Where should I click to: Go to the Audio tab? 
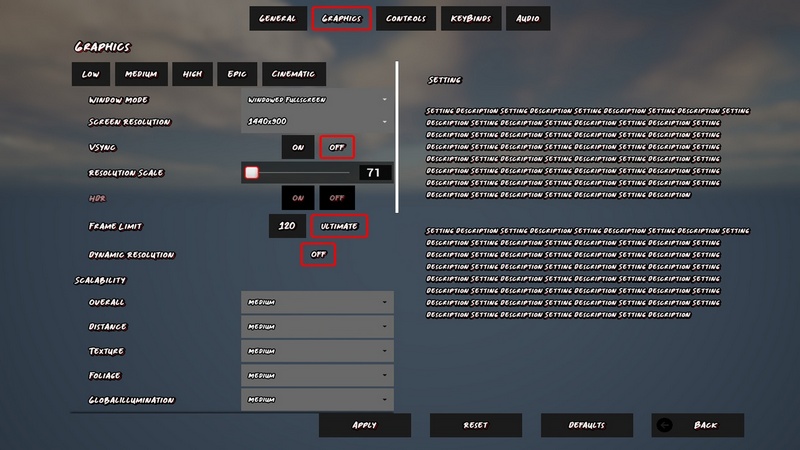528,18
